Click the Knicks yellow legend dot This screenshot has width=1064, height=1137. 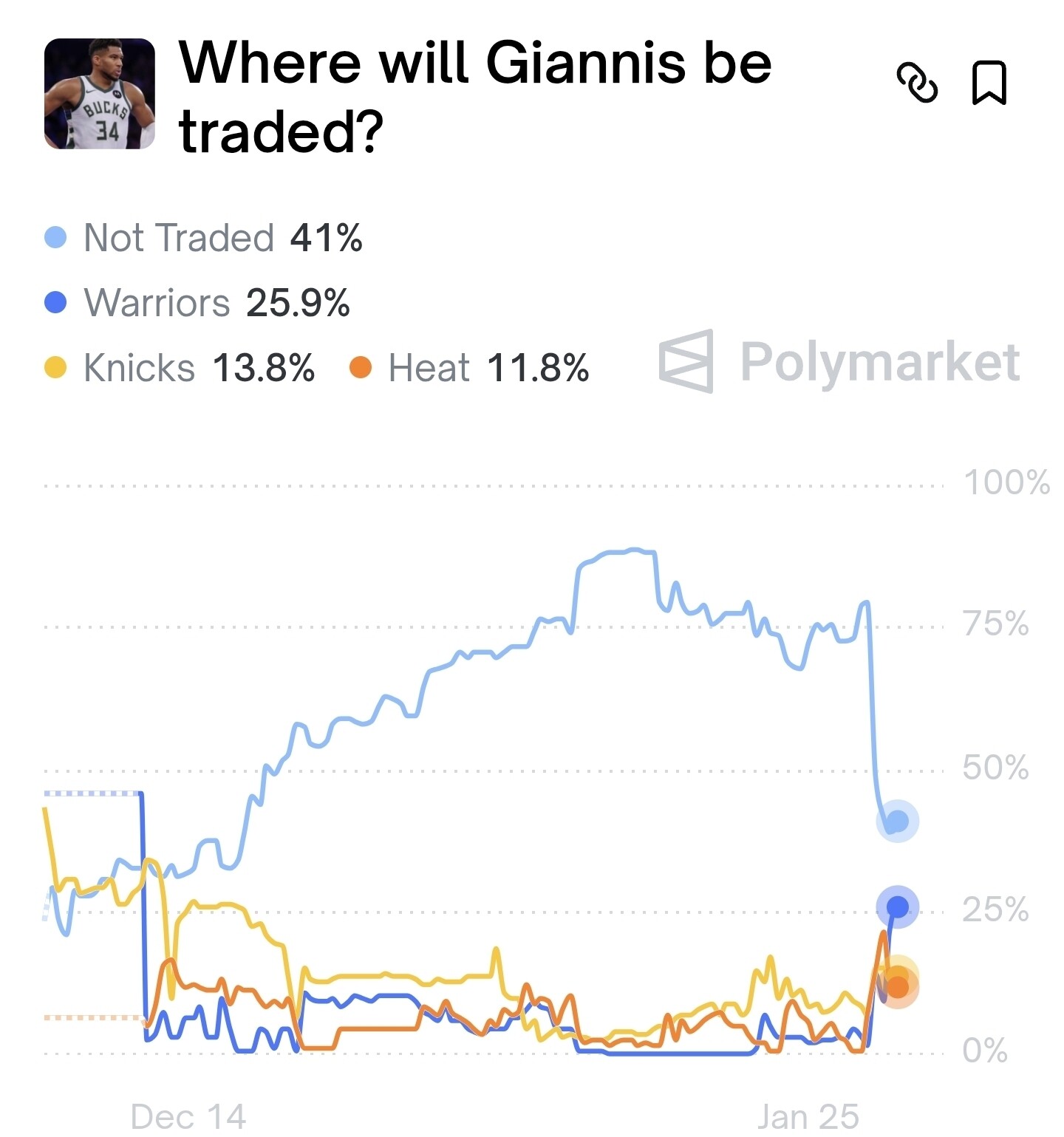[x=55, y=367]
